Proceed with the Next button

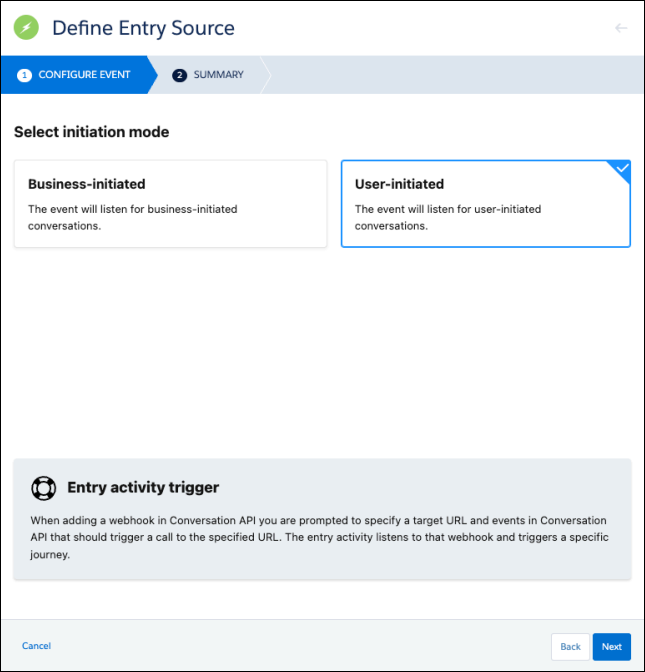(611, 647)
